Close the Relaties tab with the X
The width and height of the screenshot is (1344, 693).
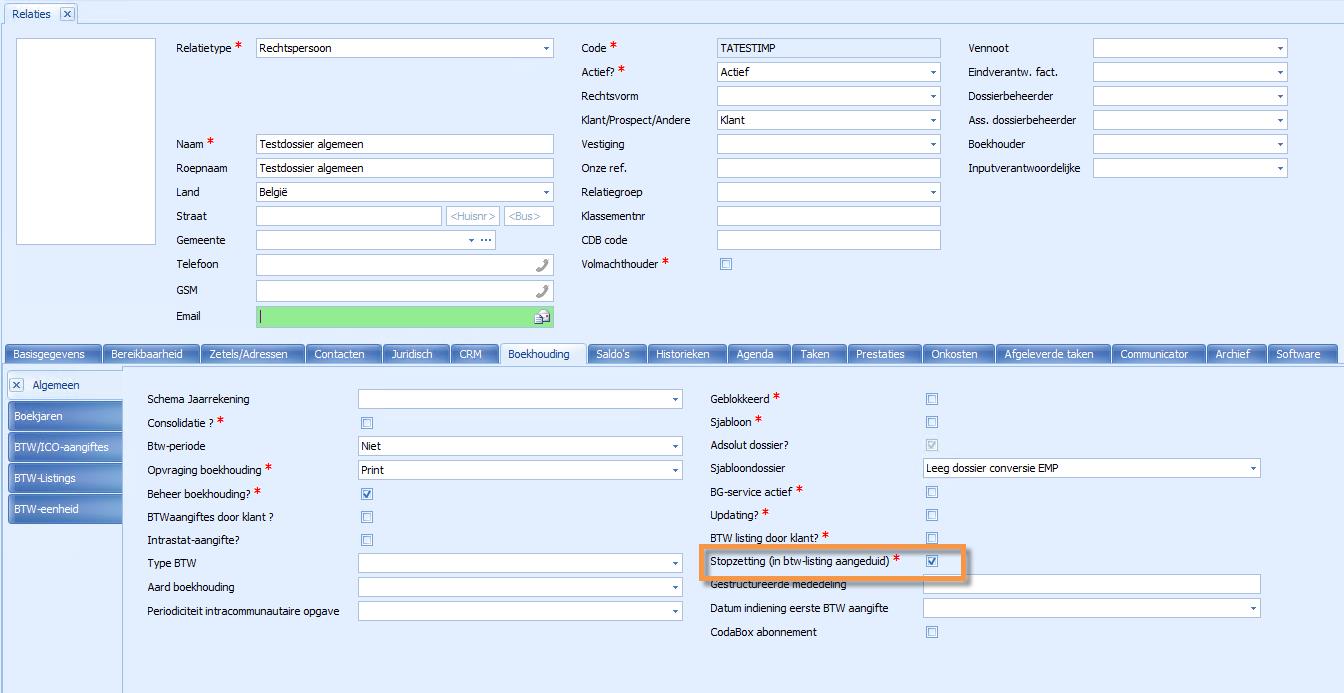point(67,14)
